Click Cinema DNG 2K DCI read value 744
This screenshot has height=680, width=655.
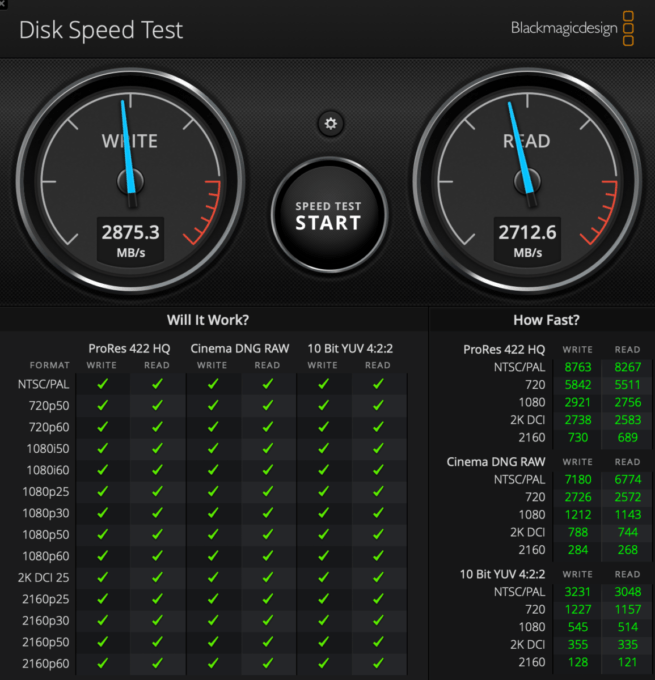pos(628,532)
